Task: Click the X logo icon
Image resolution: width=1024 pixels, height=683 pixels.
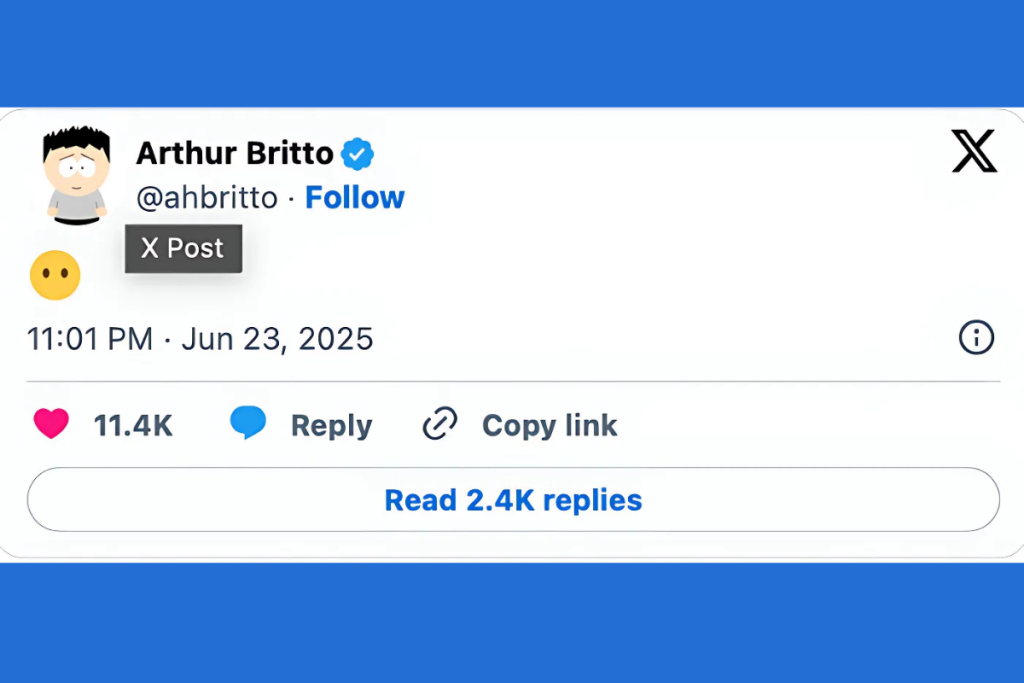Action: pyautogui.click(x=973, y=152)
